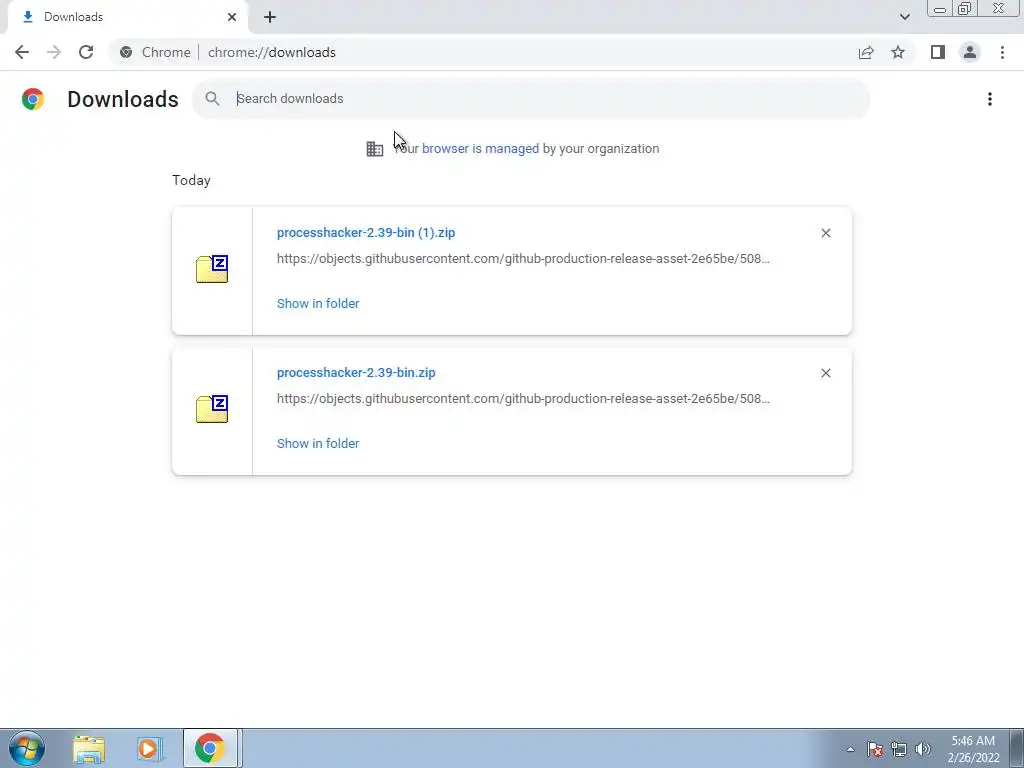Screen dimensions: 1024x768
Task: Remove processhacker-2.39-bin (1).zip from list
Action: (825, 233)
